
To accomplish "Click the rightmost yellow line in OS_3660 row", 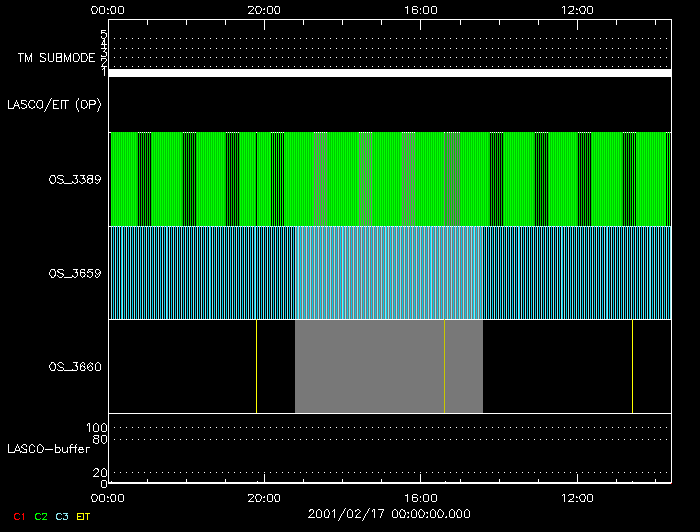I will click(632, 367).
